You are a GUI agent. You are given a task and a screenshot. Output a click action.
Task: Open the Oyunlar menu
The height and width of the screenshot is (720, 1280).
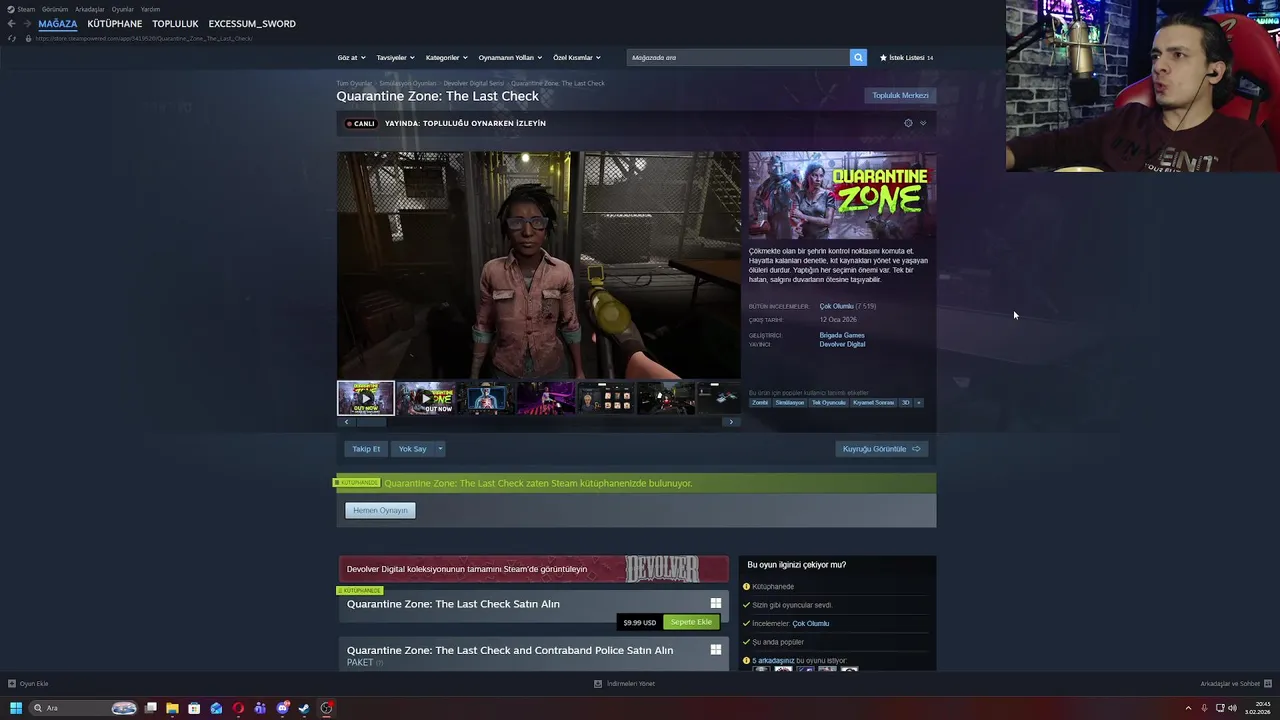(x=123, y=9)
